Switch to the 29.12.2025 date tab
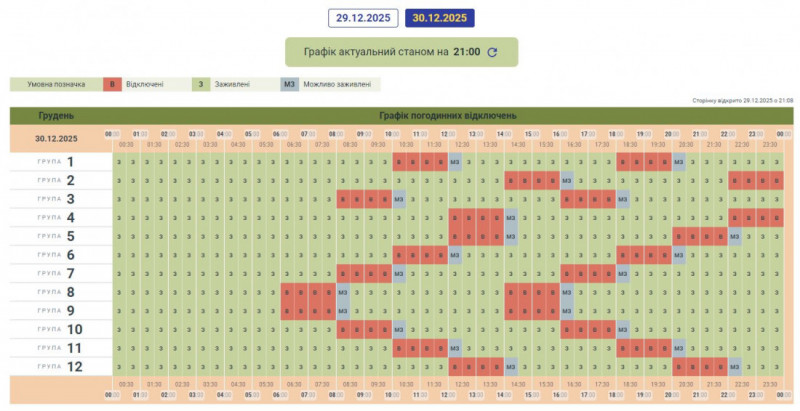Viewport: 800px width, 411px height. 363,18
